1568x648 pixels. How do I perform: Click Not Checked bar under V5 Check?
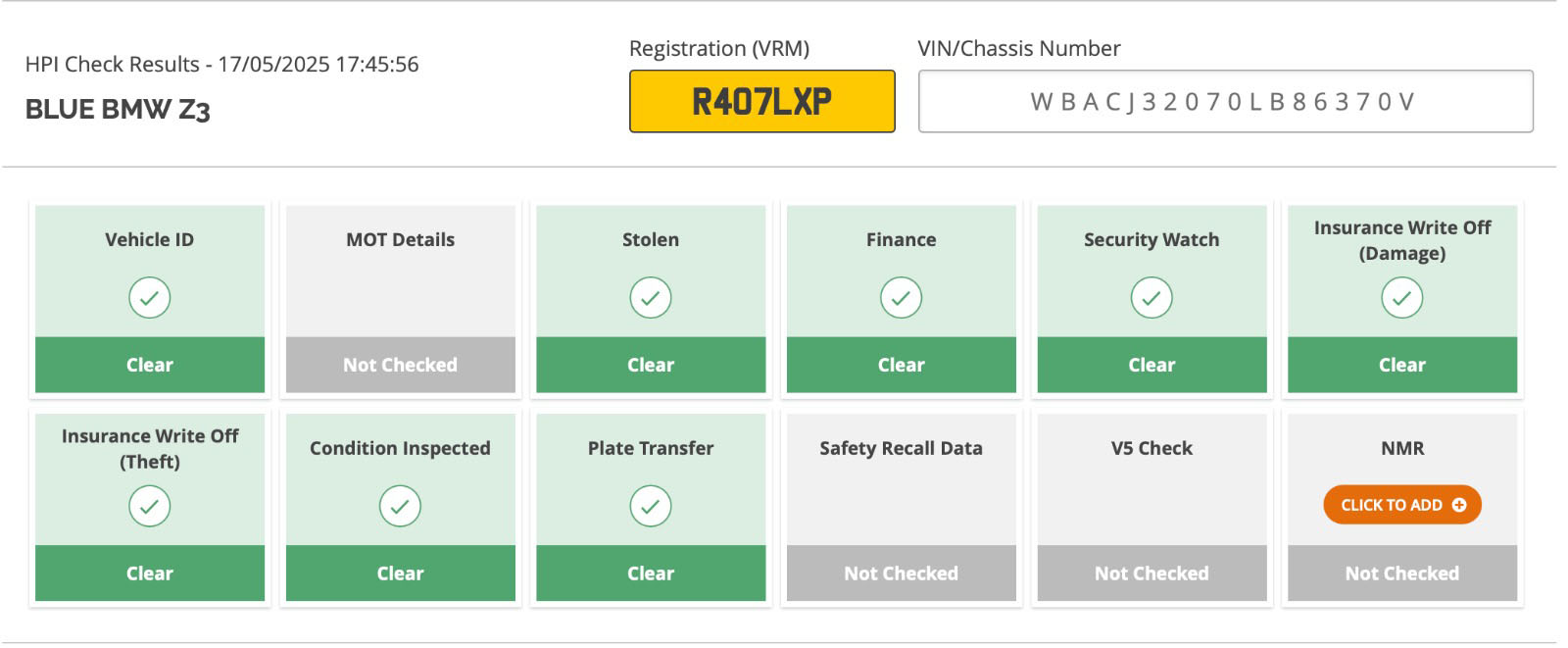[1151, 573]
